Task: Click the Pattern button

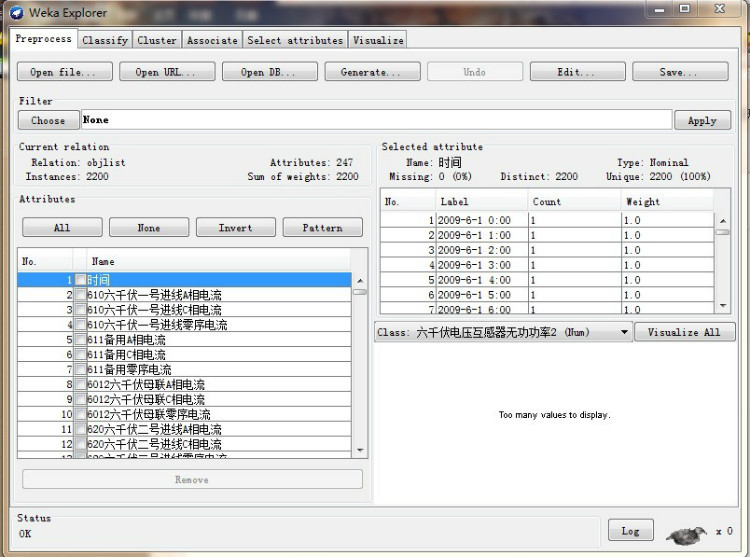Action: point(322,227)
